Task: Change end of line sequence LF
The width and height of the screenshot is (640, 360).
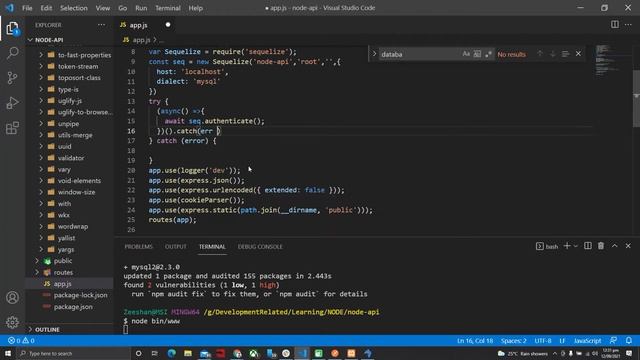Action: coord(562,340)
